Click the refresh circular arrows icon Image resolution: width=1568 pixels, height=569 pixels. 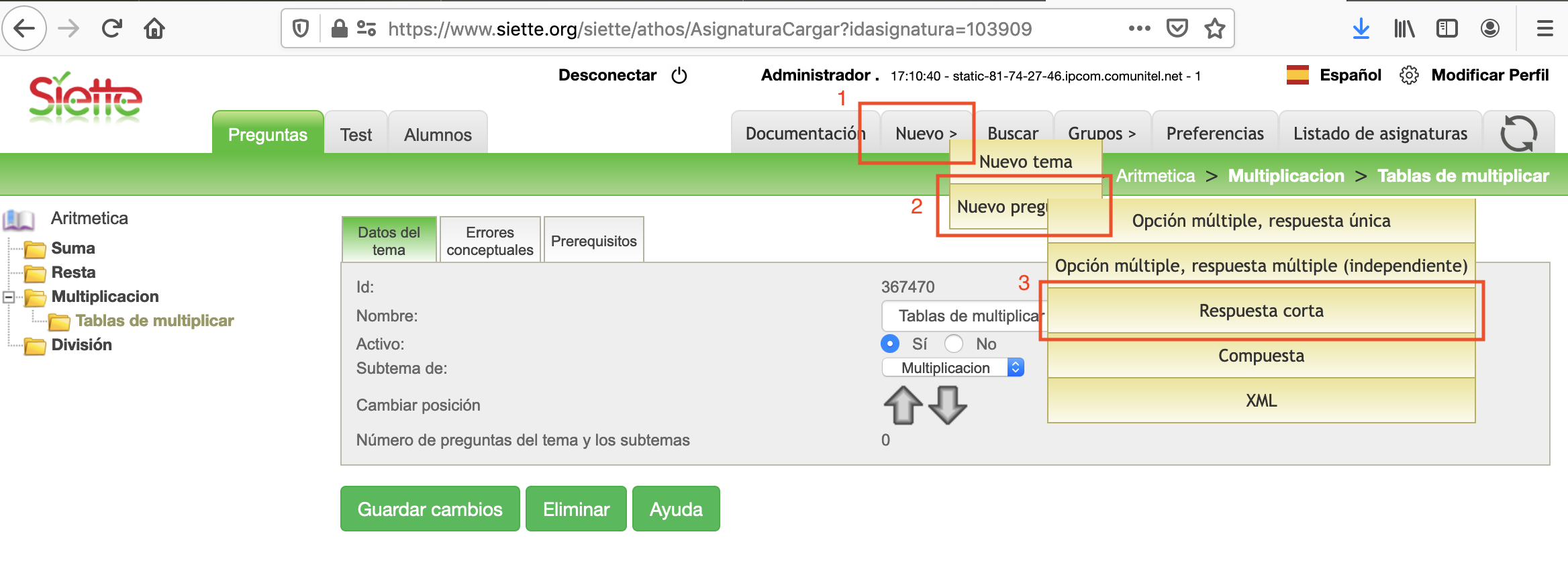click(x=1518, y=134)
